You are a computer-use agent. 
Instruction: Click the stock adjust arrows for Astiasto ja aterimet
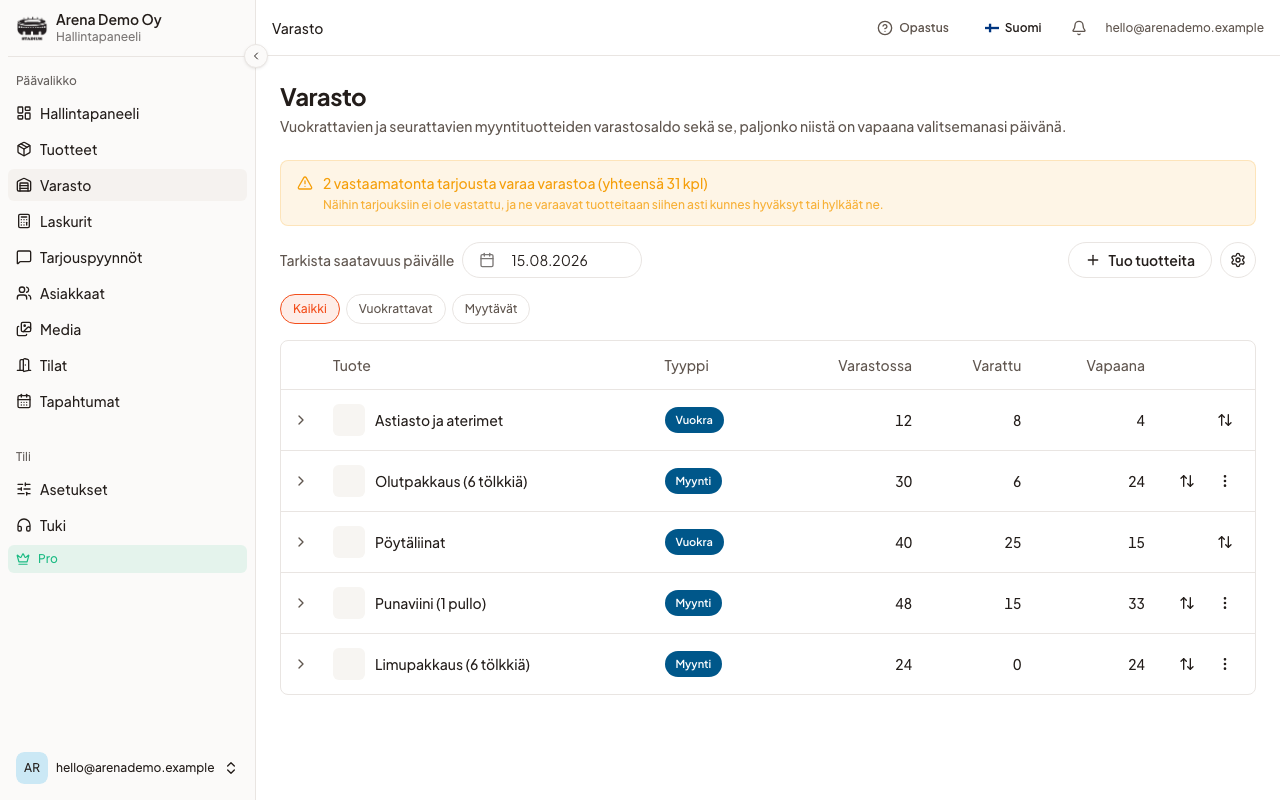pyautogui.click(x=1225, y=420)
